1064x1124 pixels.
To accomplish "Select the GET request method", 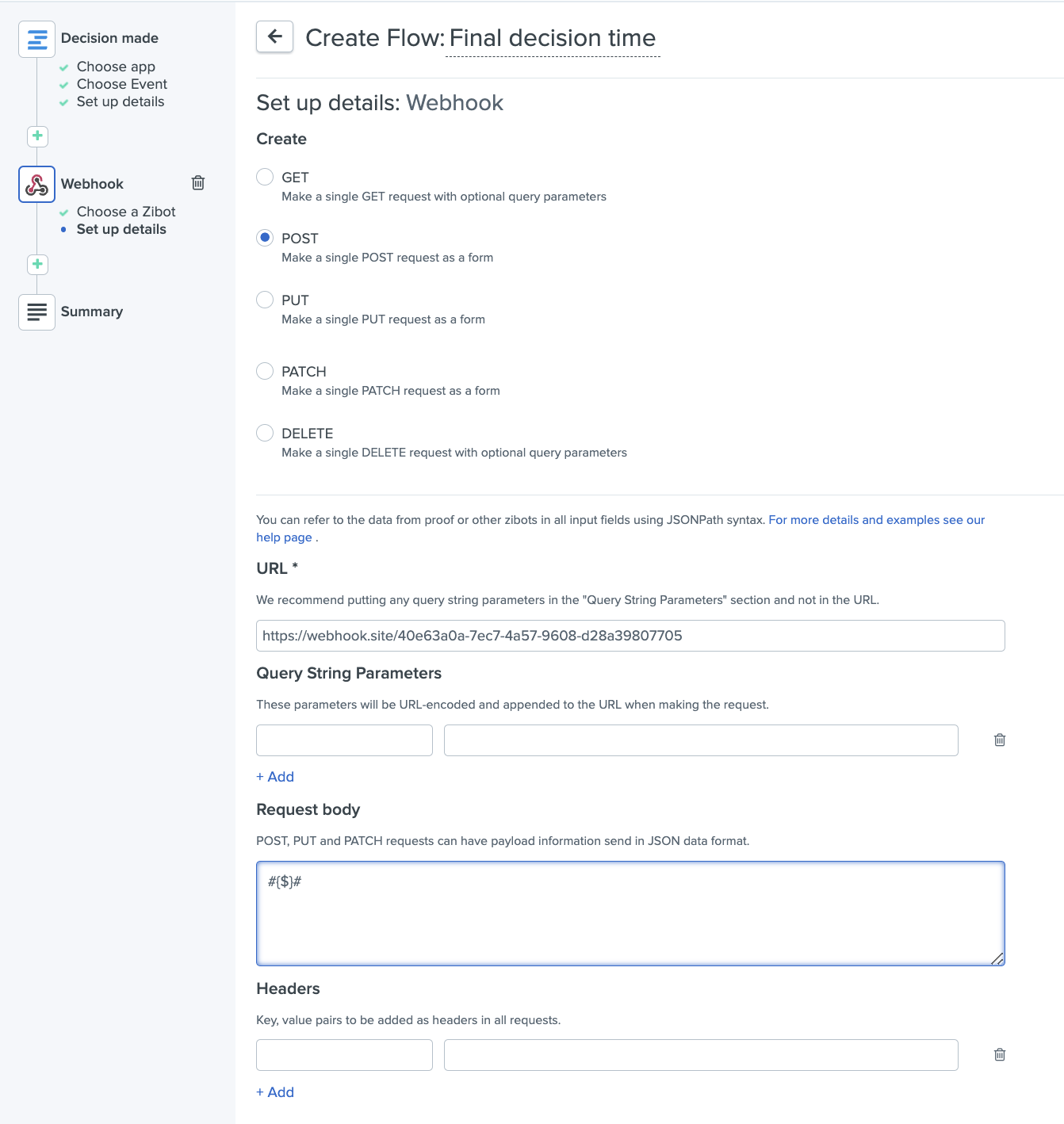I will coord(265,177).
